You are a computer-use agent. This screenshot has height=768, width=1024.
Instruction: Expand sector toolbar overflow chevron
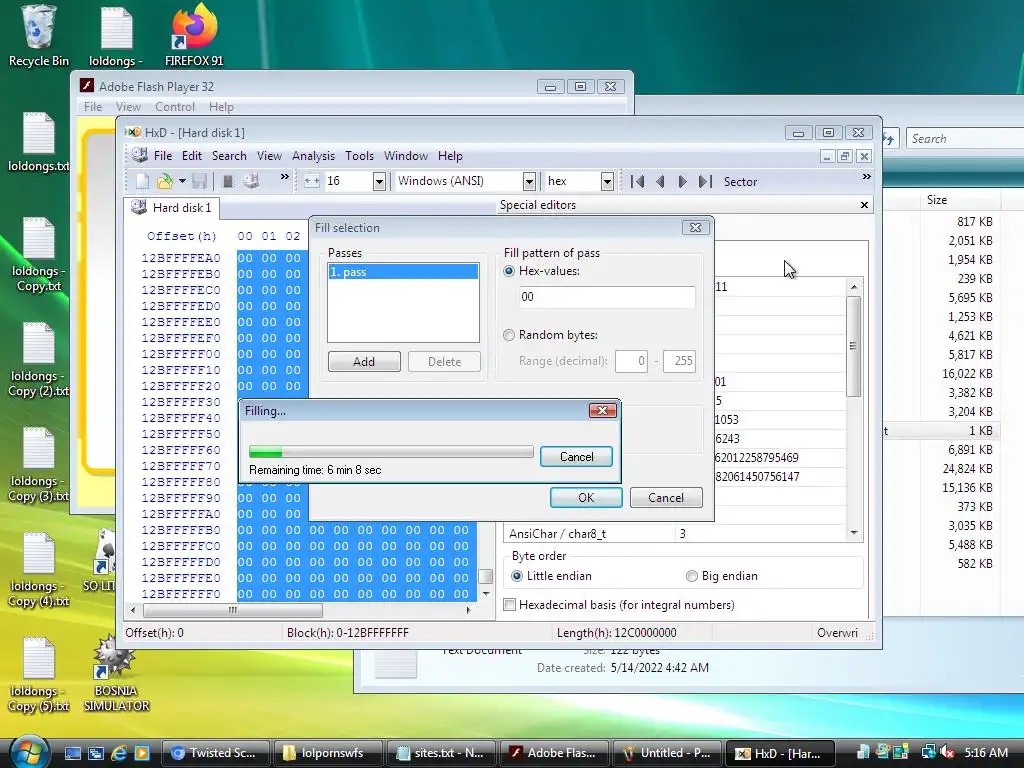(x=866, y=176)
